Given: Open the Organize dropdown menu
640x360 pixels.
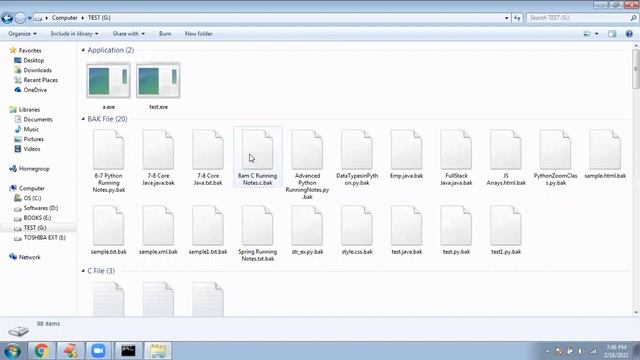Looking at the screenshot, I should 22,34.
